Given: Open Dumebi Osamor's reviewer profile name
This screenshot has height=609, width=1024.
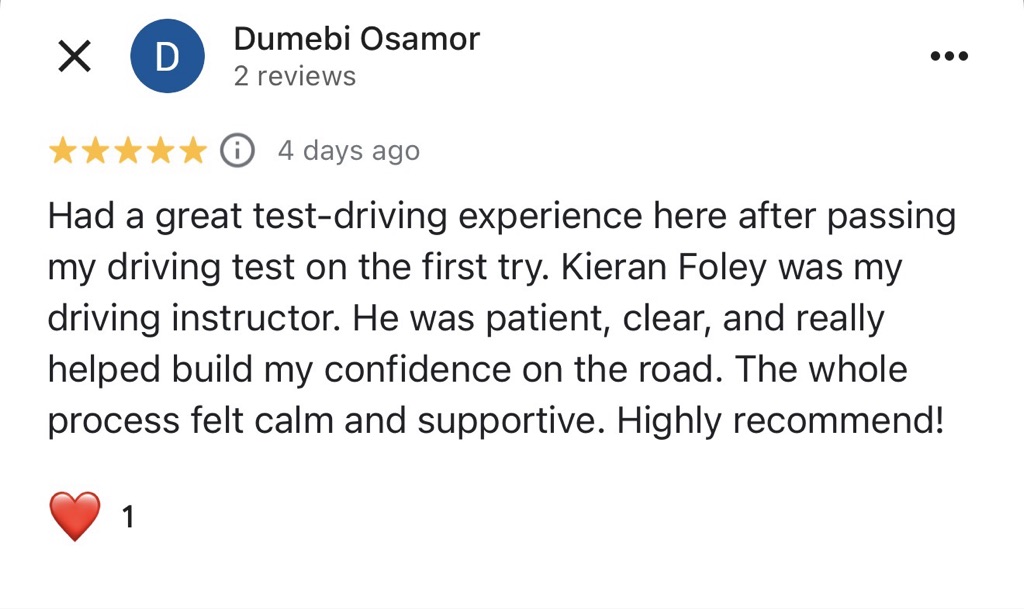Looking at the screenshot, I should pos(356,39).
